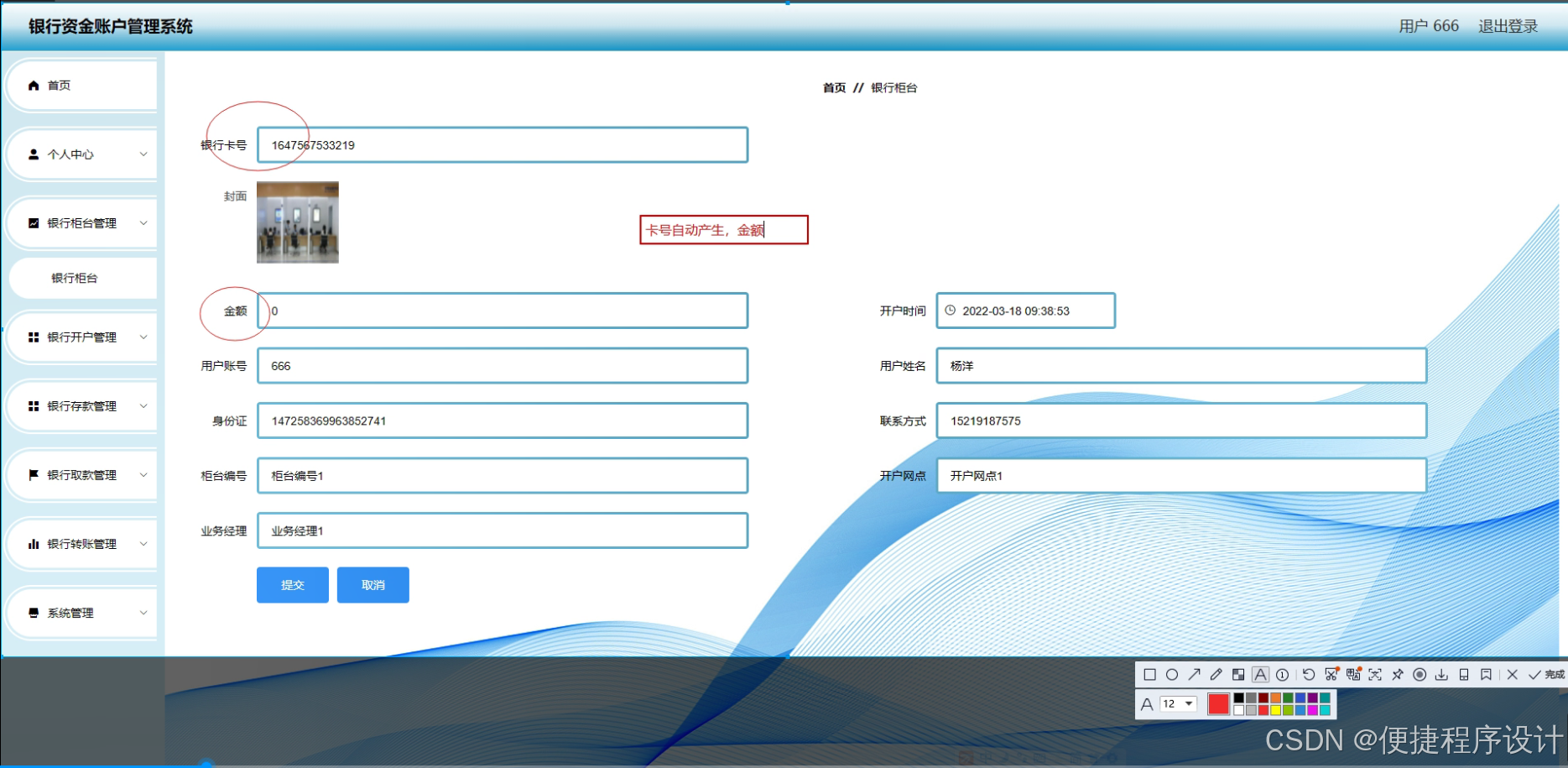Click the 身份证 input field
This screenshot has height=768, width=1568.
(x=503, y=421)
